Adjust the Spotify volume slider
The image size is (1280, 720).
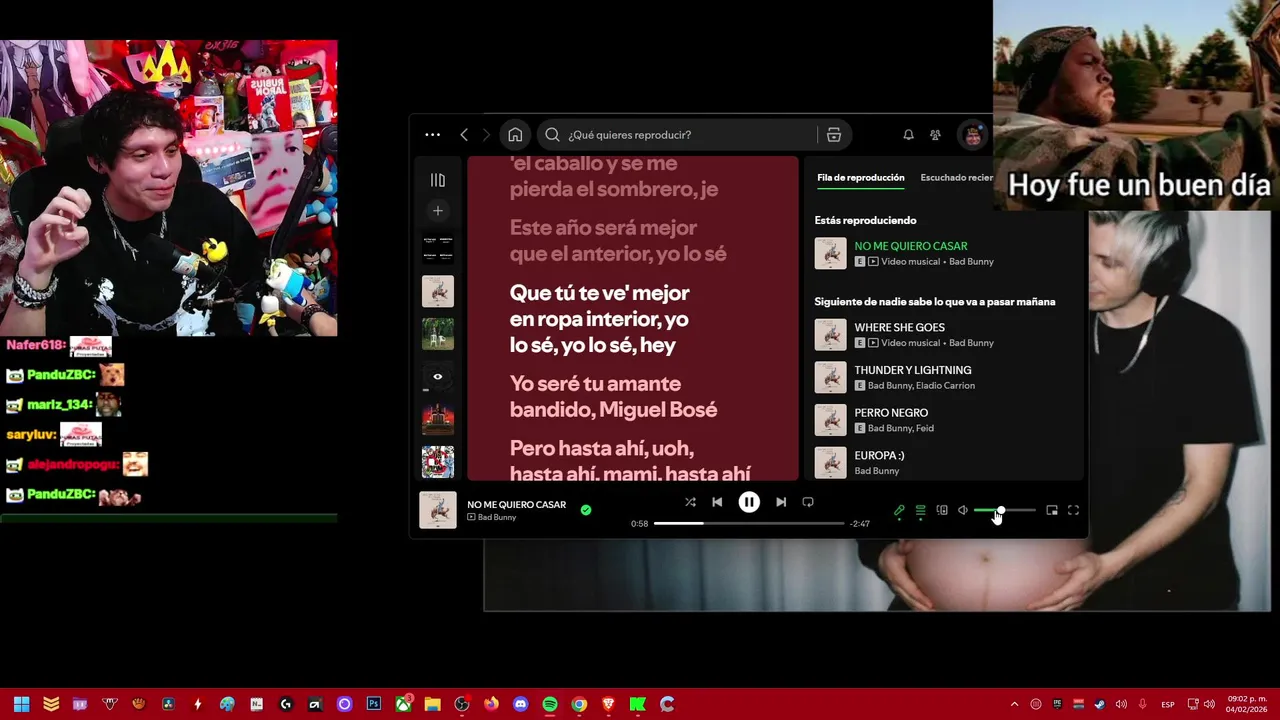pyautogui.click(x=1005, y=510)
